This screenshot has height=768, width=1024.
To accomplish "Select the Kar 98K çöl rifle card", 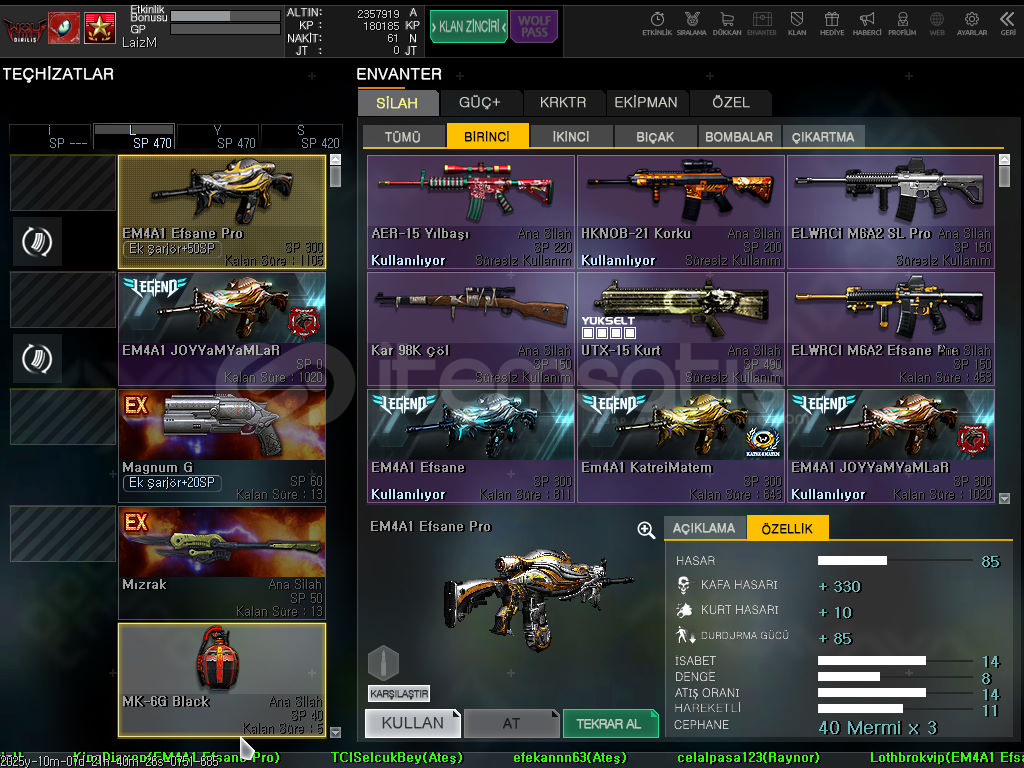I will (x=471, y=328).
